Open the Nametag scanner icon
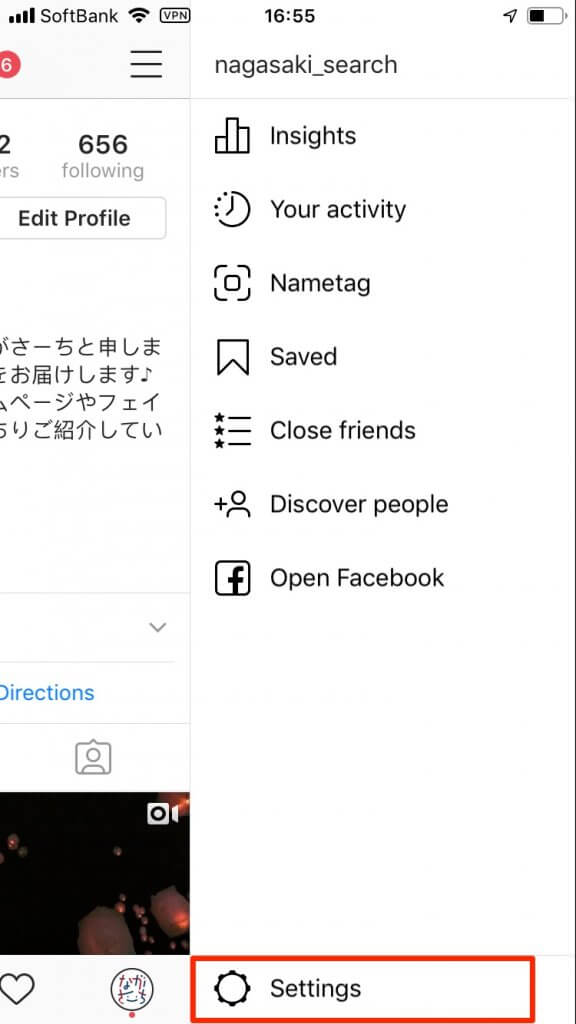 (232, 283)
